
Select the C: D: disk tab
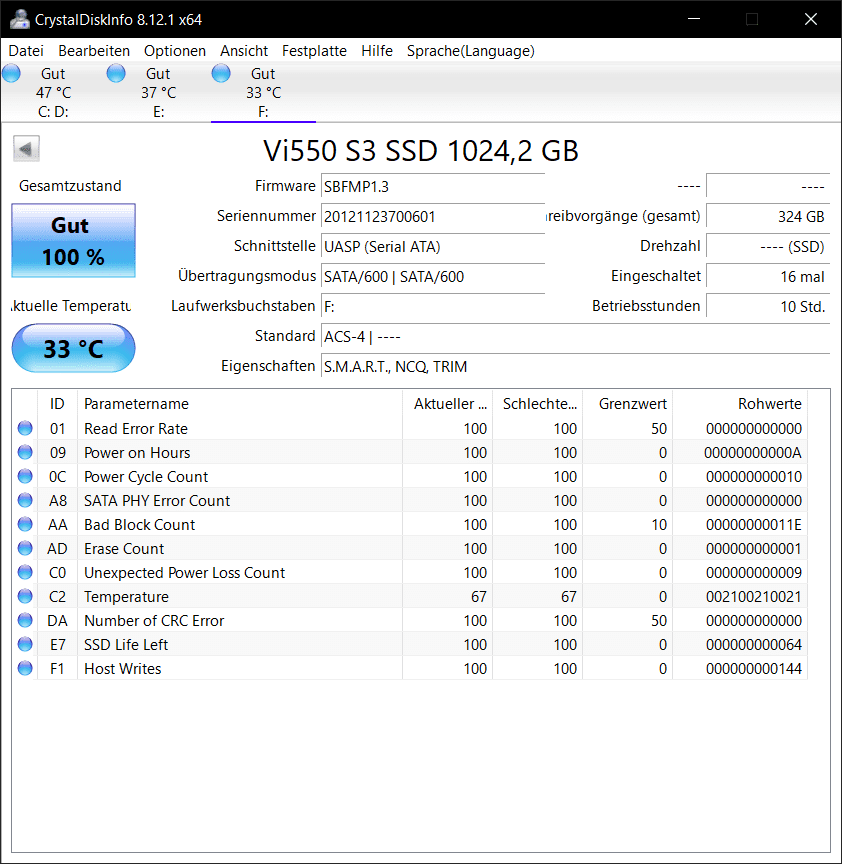pos(53,93)
